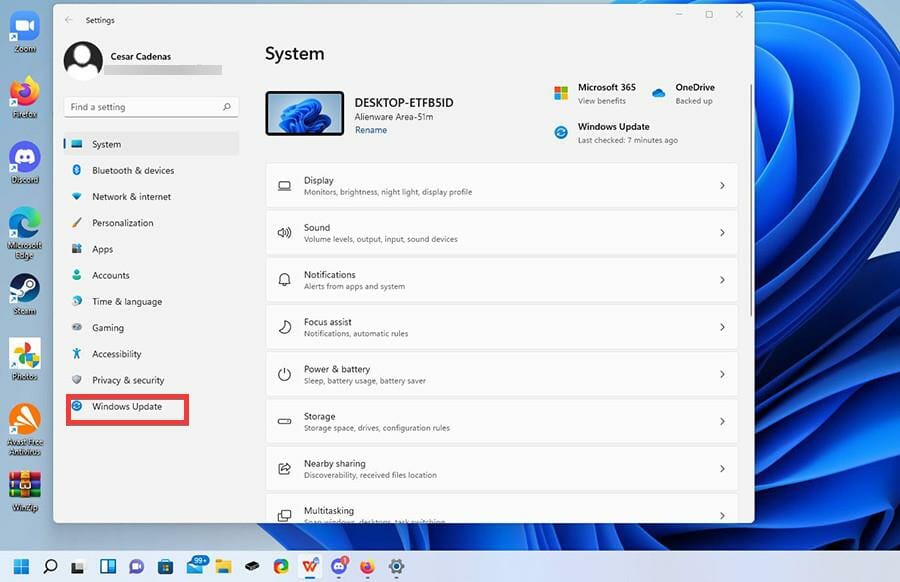Open Zoom from the desktop shortcut

25,33
